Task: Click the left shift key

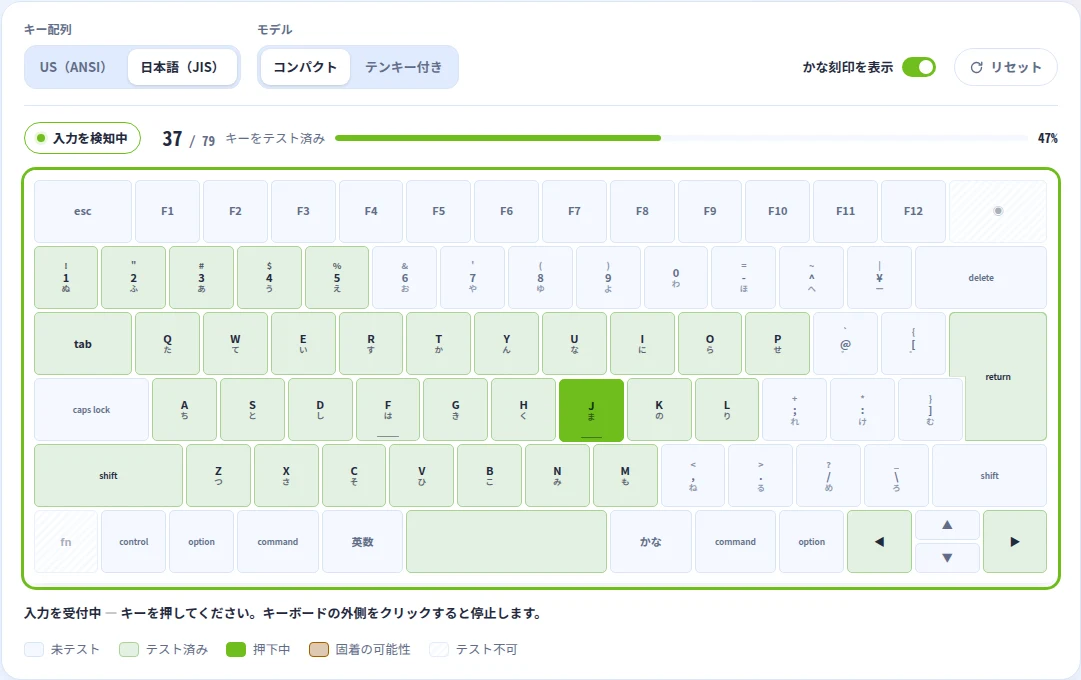Action: (108, 475)
